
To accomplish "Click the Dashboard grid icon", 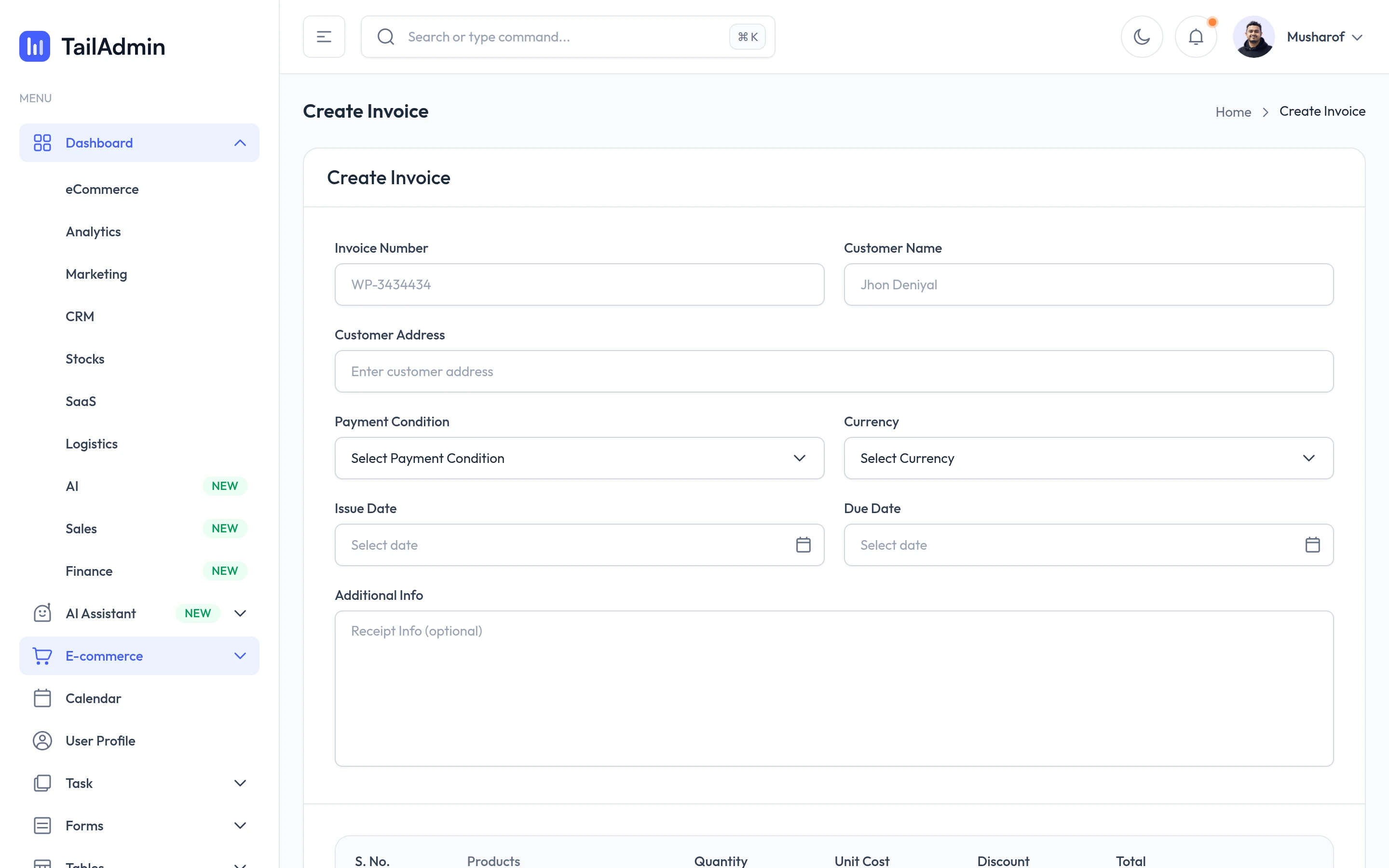I will pyautogui.click(x=42, y=143).
